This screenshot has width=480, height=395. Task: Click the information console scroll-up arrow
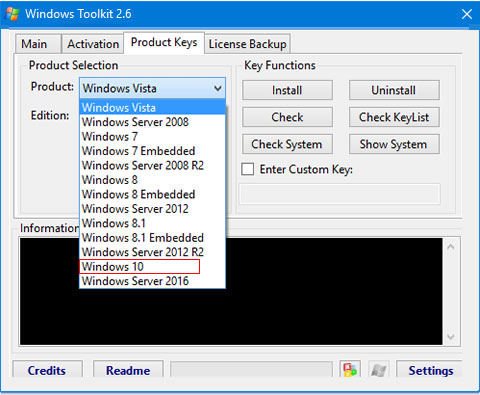pos(451,247)
